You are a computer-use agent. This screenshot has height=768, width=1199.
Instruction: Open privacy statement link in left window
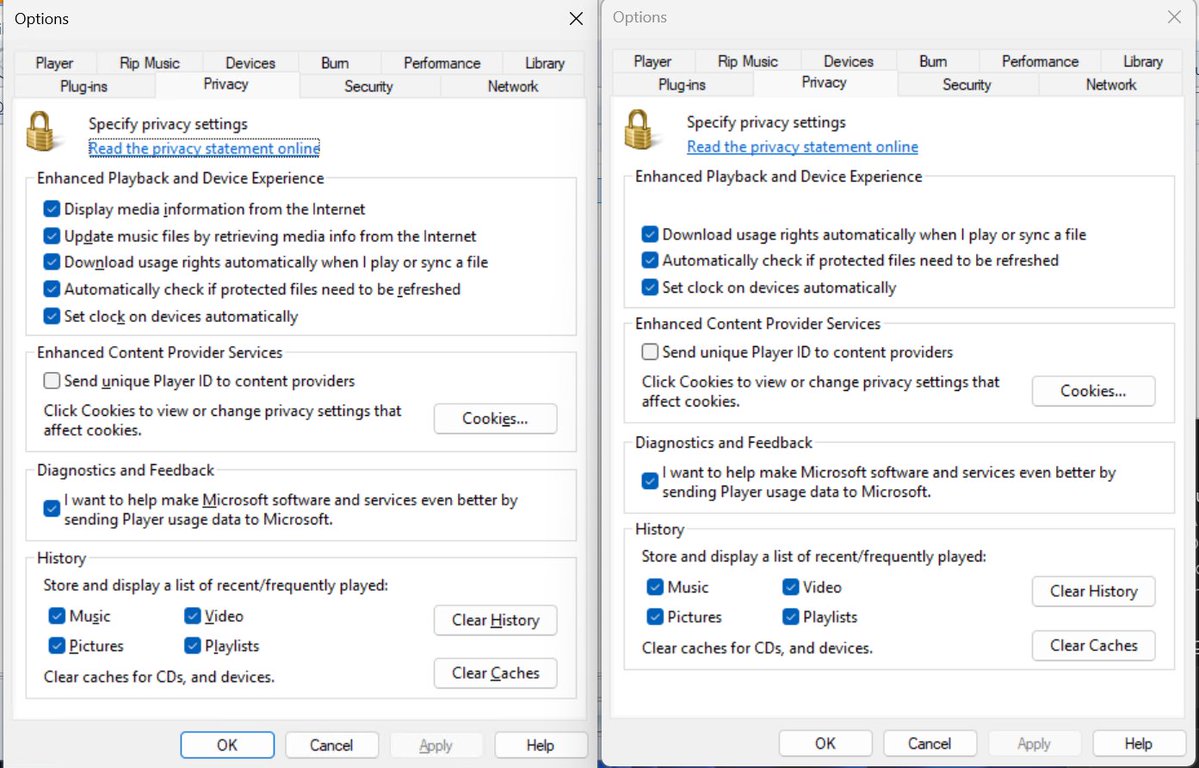click(204, 148)
